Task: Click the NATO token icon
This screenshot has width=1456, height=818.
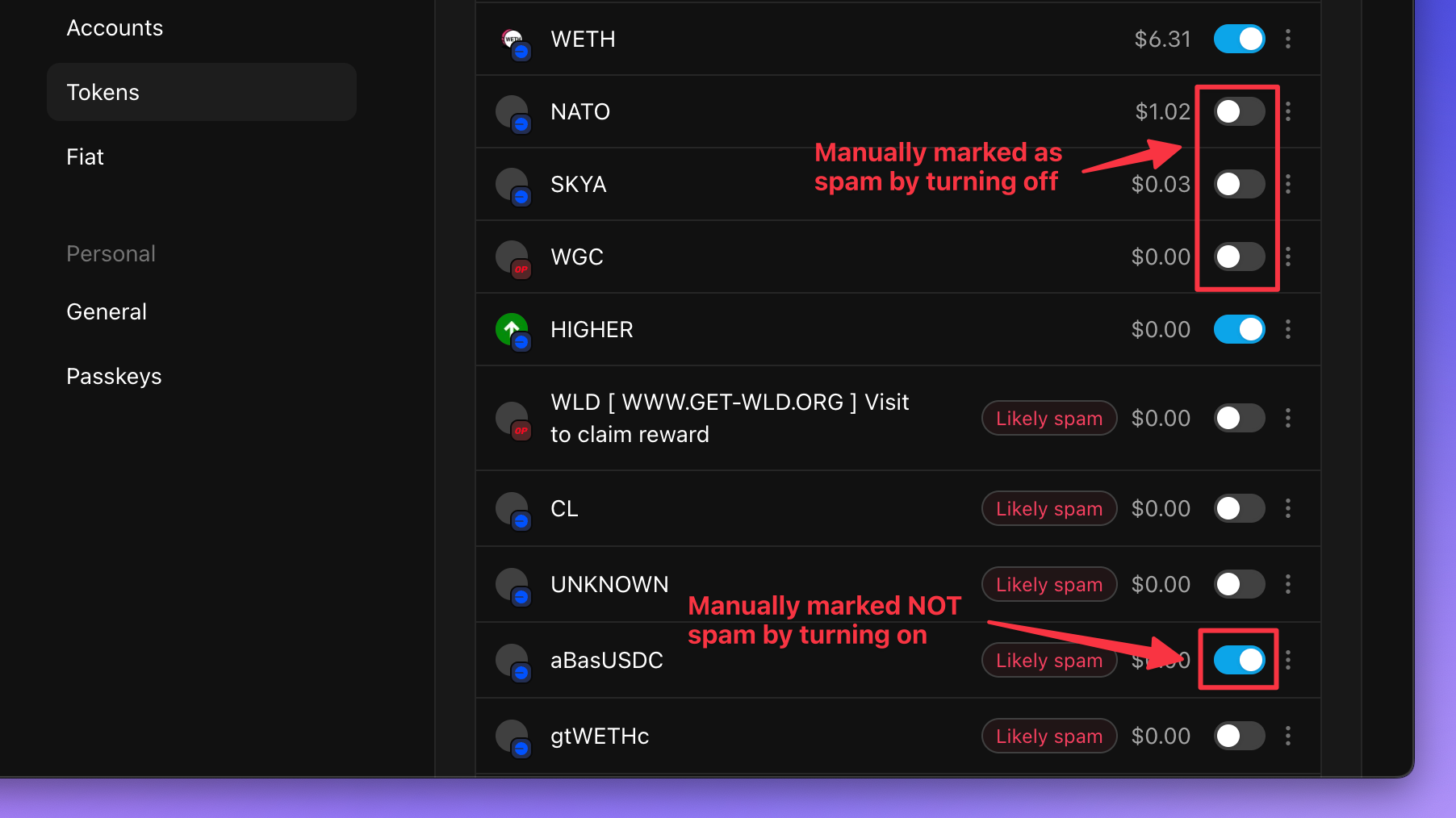Action: coord(513,113)
